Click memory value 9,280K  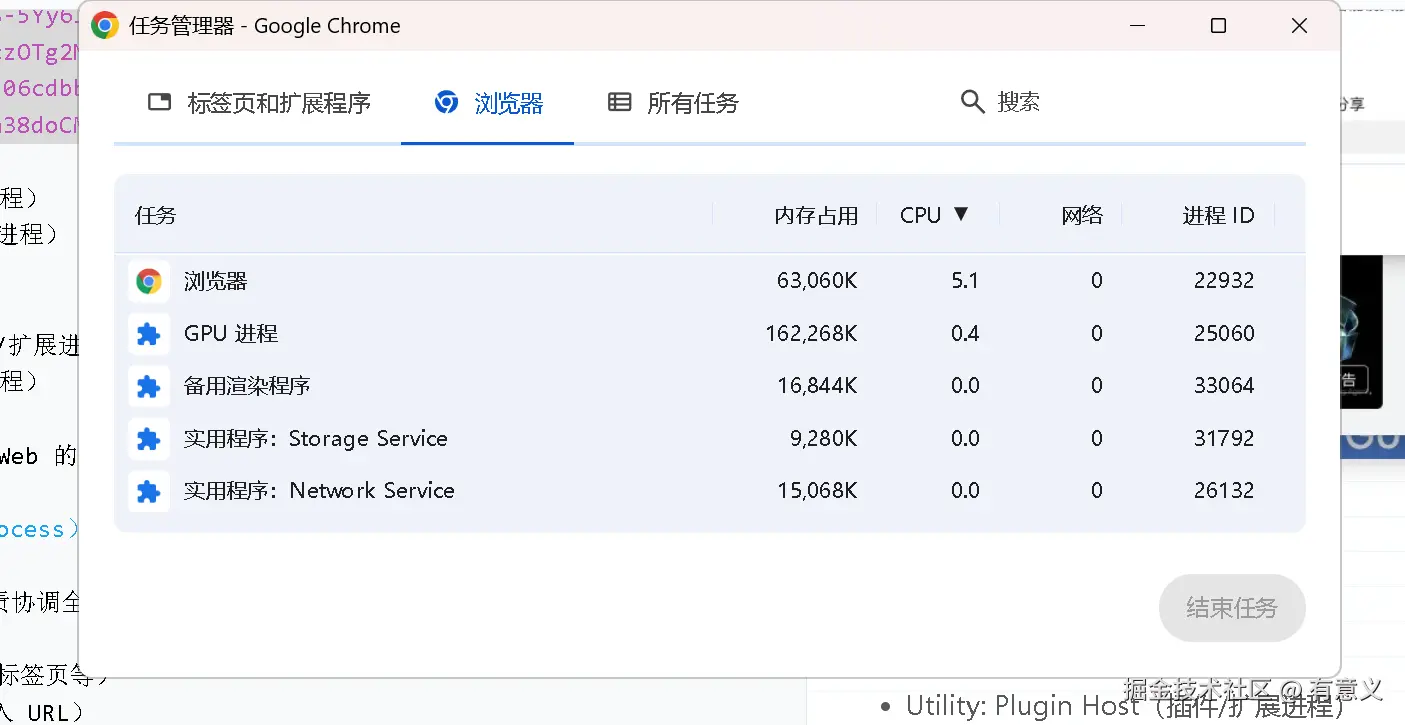click(823, 439)
